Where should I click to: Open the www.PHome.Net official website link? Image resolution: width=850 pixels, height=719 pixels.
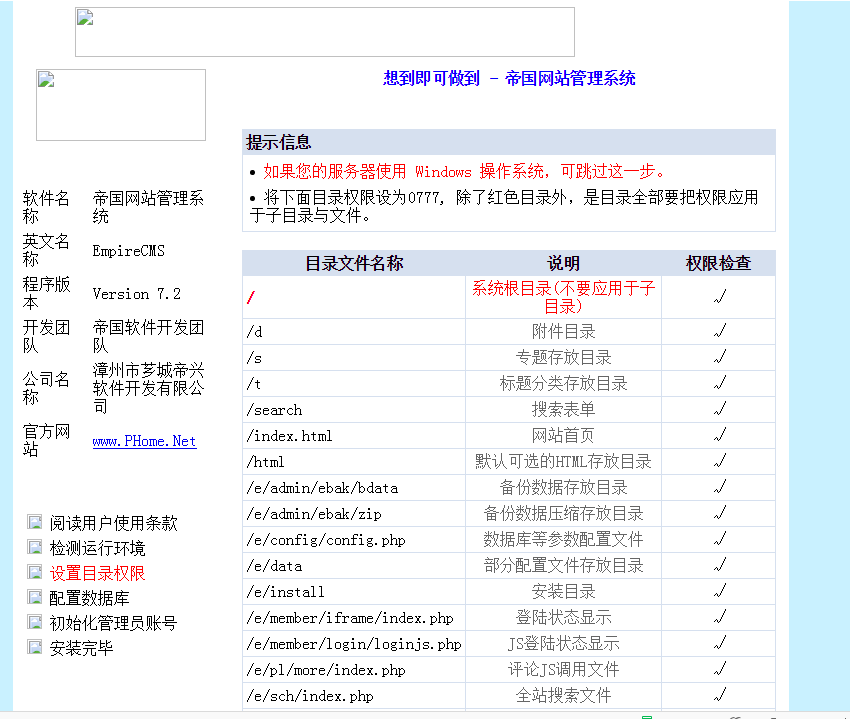pos(144,441)
